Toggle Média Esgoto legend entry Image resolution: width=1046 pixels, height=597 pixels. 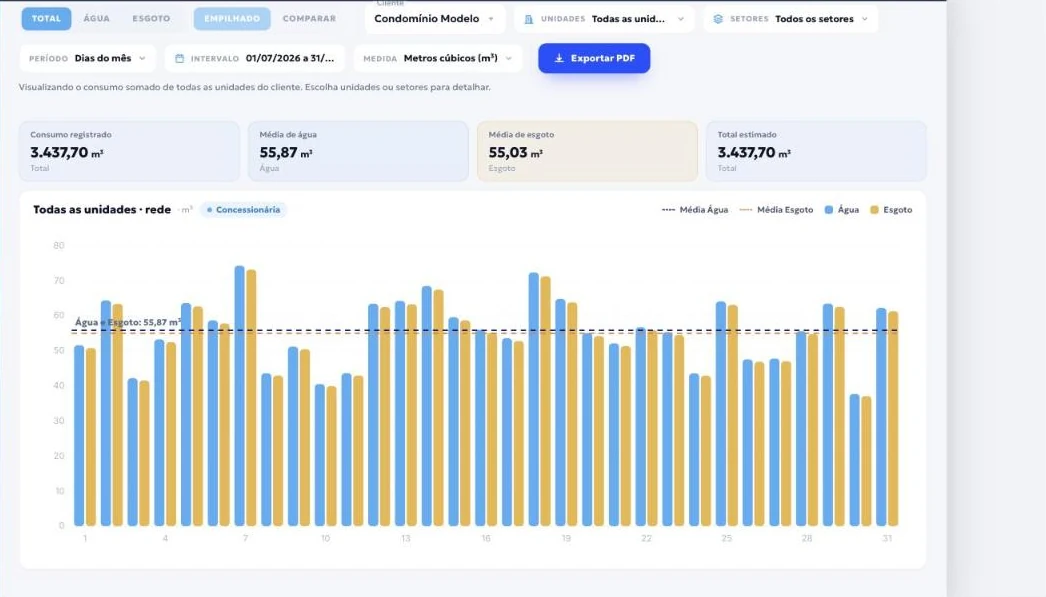(x=776, y=209)
